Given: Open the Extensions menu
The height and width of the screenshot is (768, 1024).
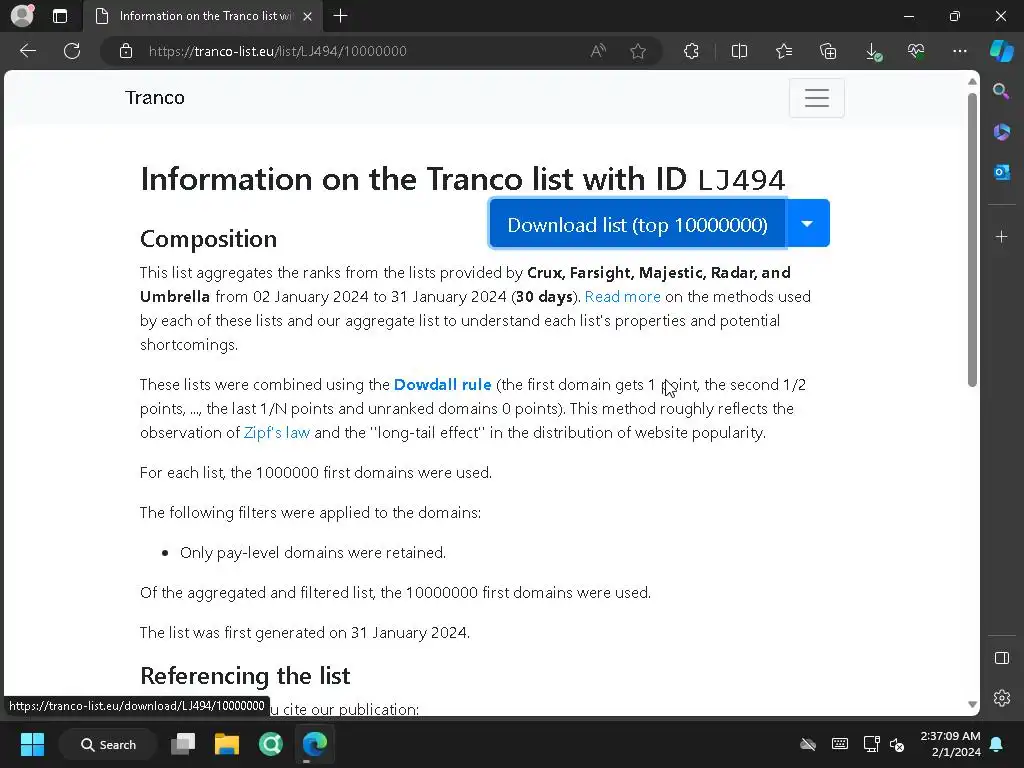Looking at the screenshot, I should click(691, 51).
